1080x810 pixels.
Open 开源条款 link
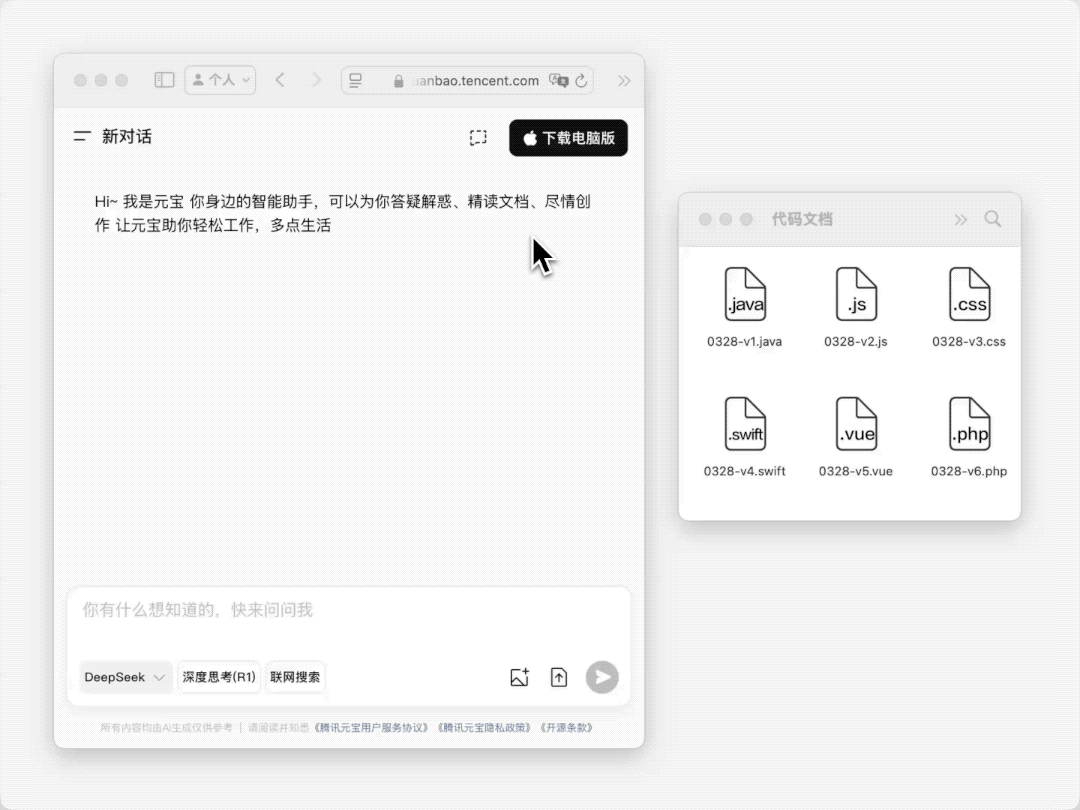[x=567, y=727]
